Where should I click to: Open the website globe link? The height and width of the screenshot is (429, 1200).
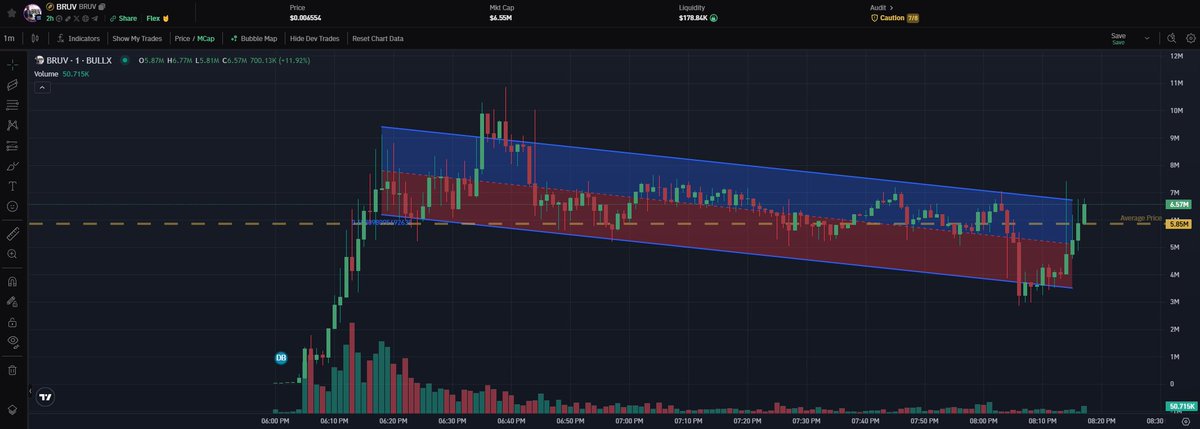85,18
